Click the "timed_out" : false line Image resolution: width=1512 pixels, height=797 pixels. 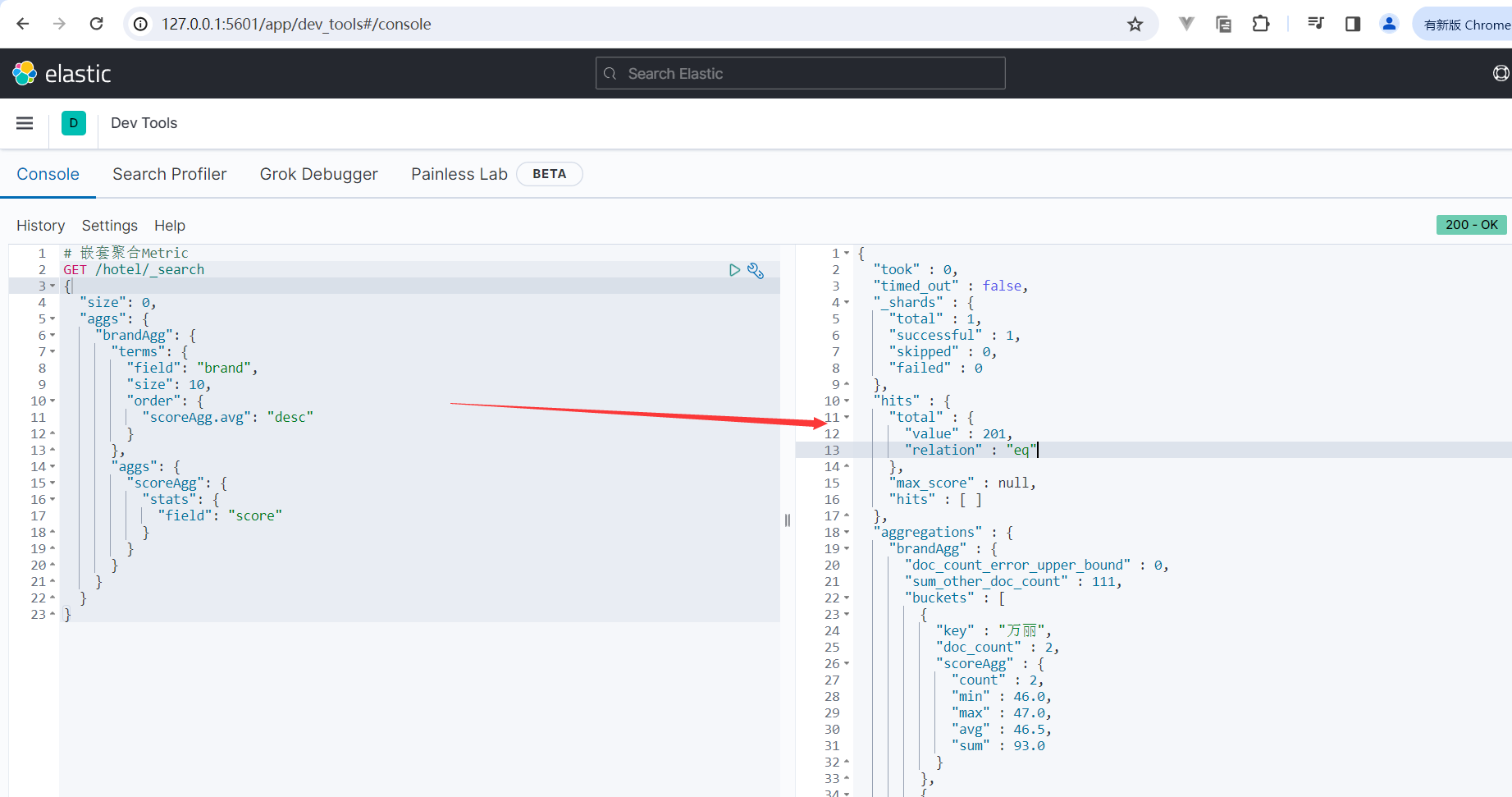[x=951, y=286]
